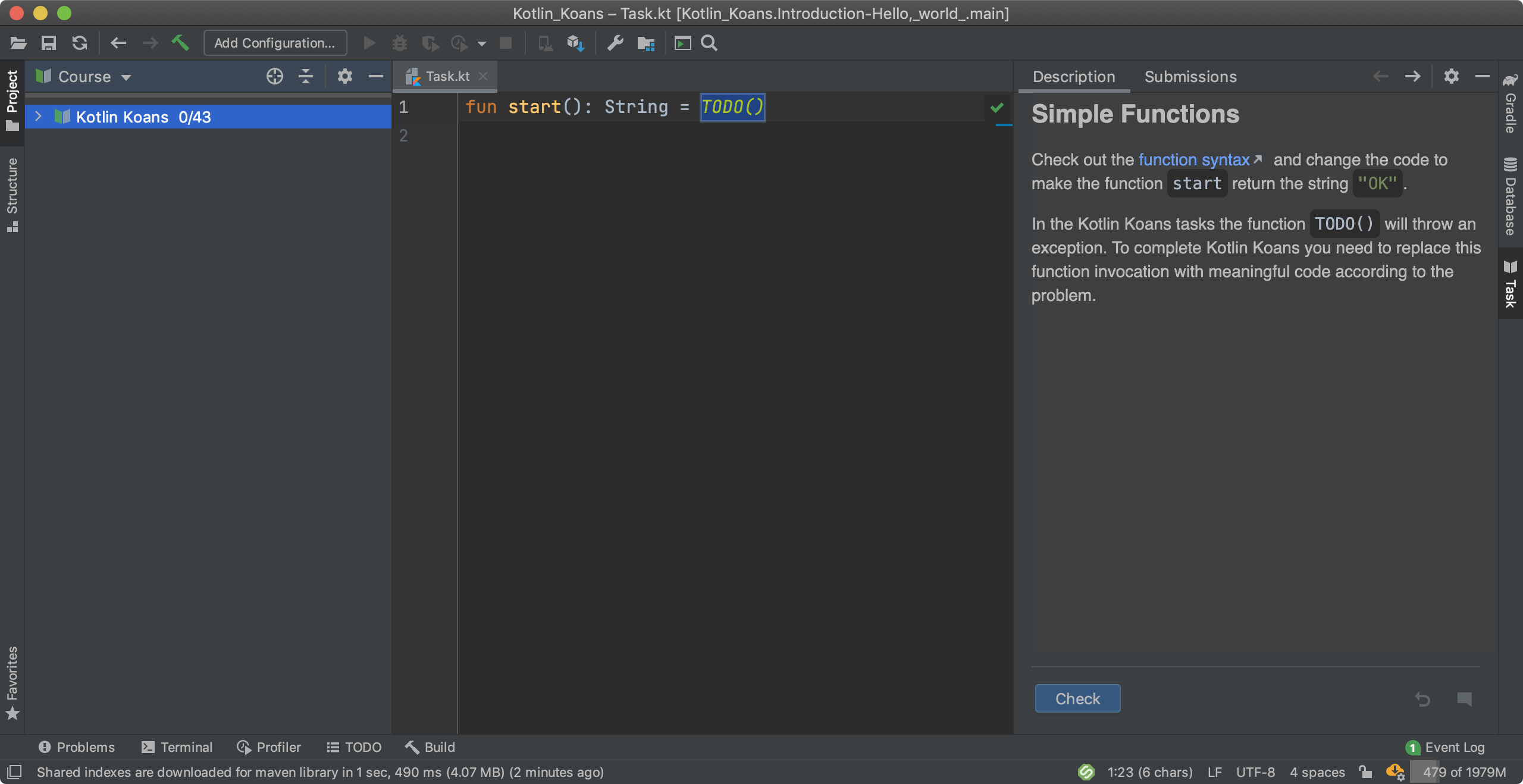Toggle the Project tool window

[12, 100]
